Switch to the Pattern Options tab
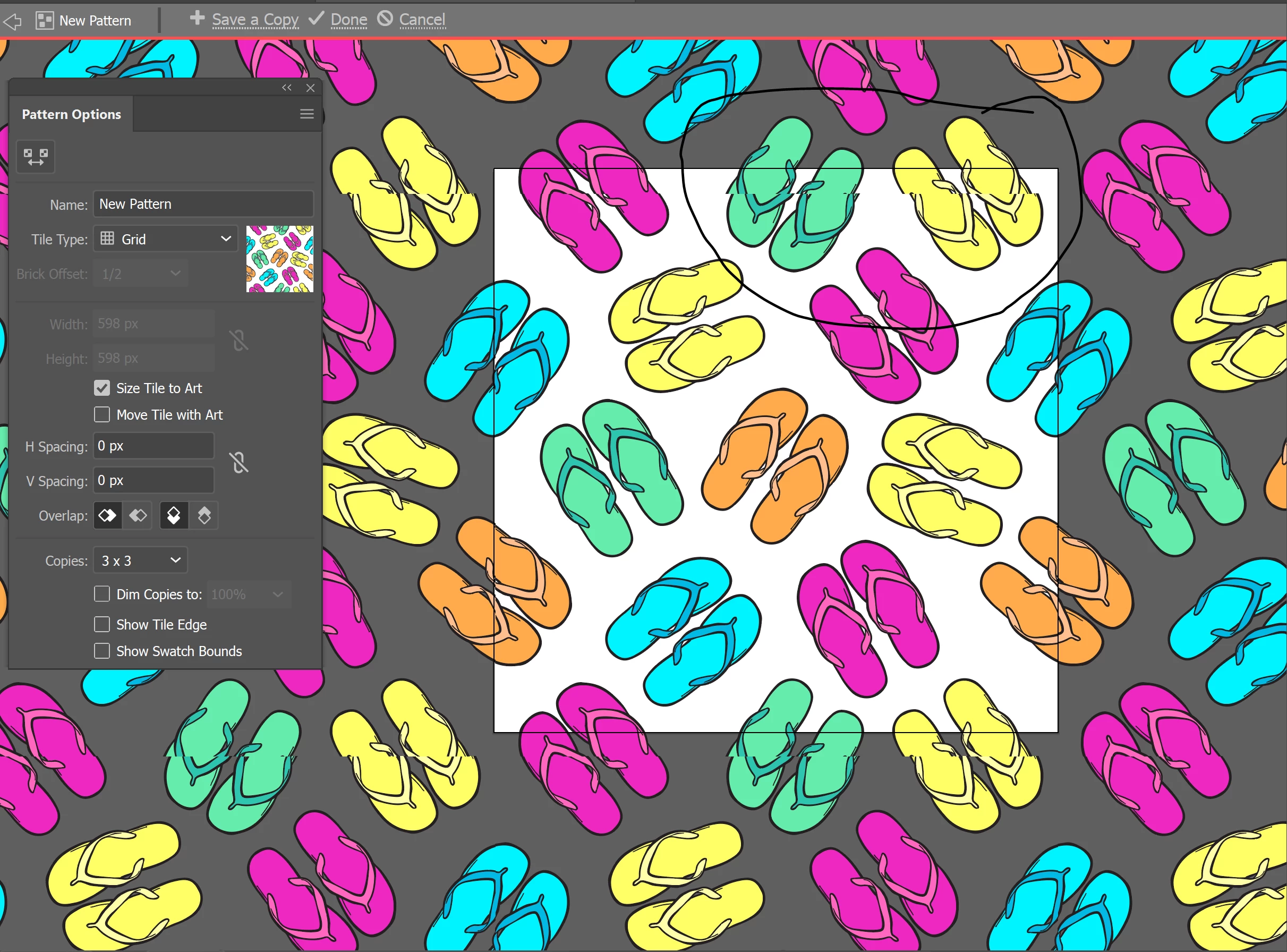 (71, 114)
